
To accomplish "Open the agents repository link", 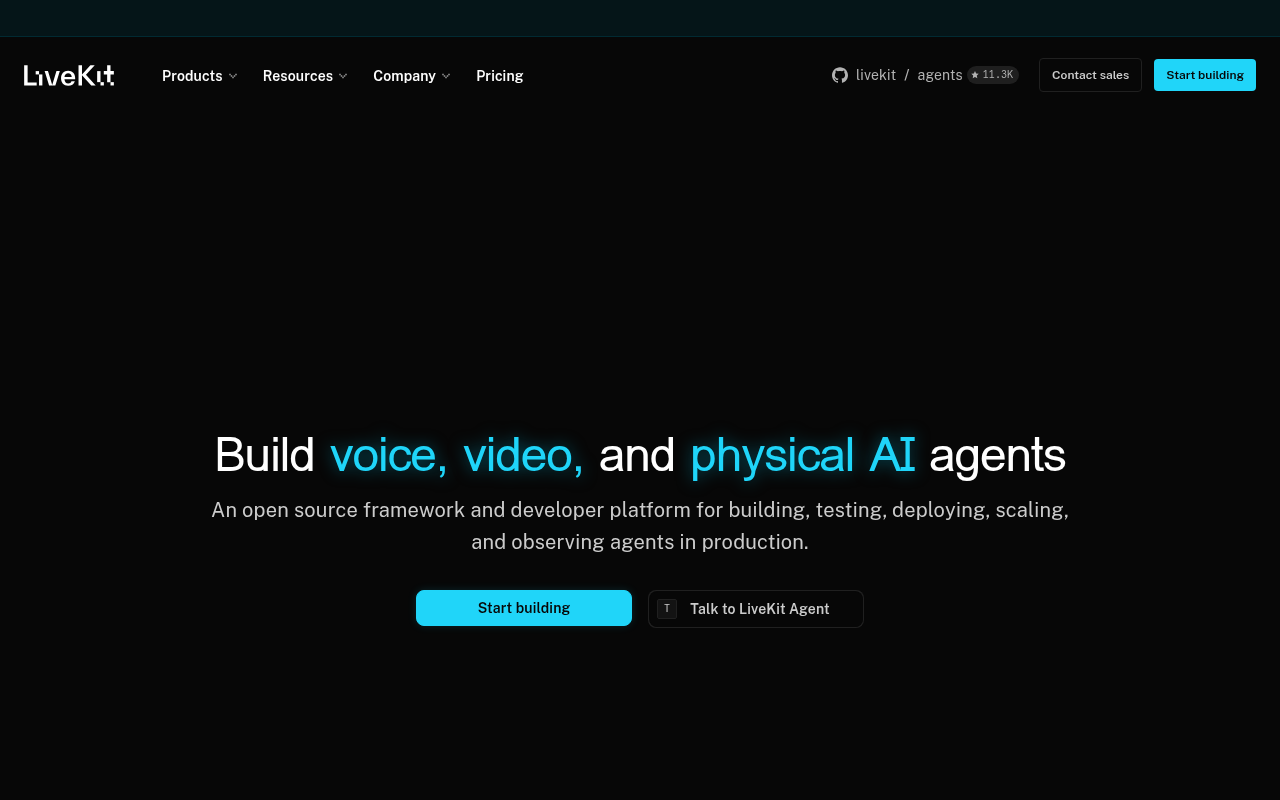I will pos(940,75).
